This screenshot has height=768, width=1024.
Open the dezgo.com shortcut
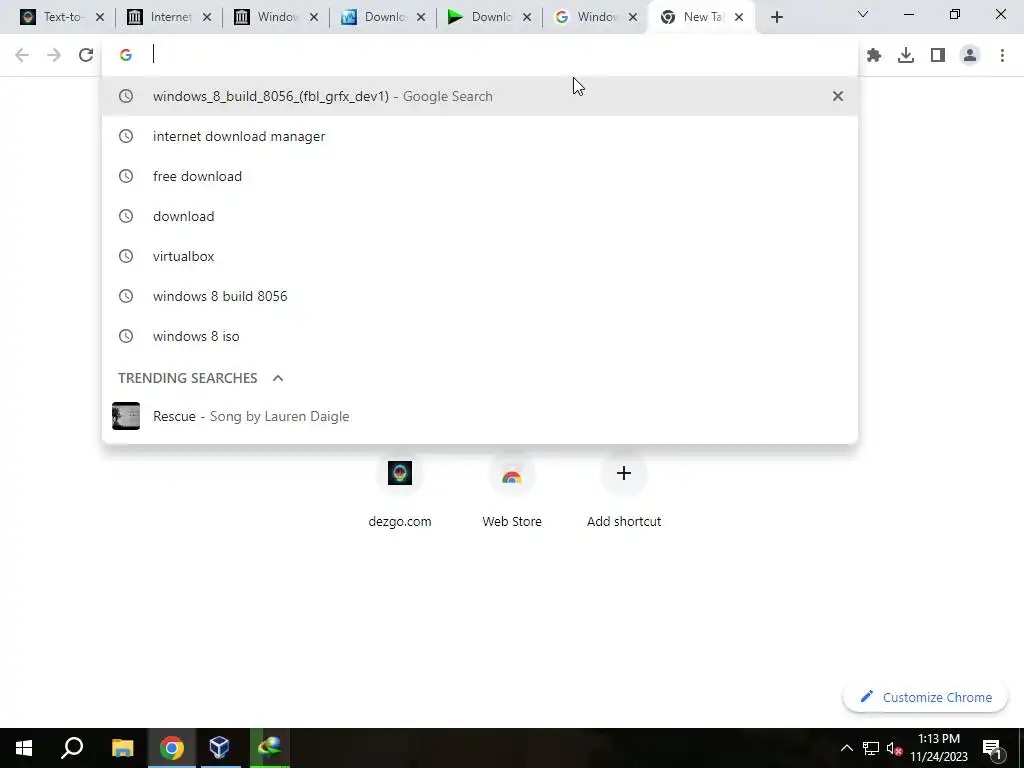400,490
